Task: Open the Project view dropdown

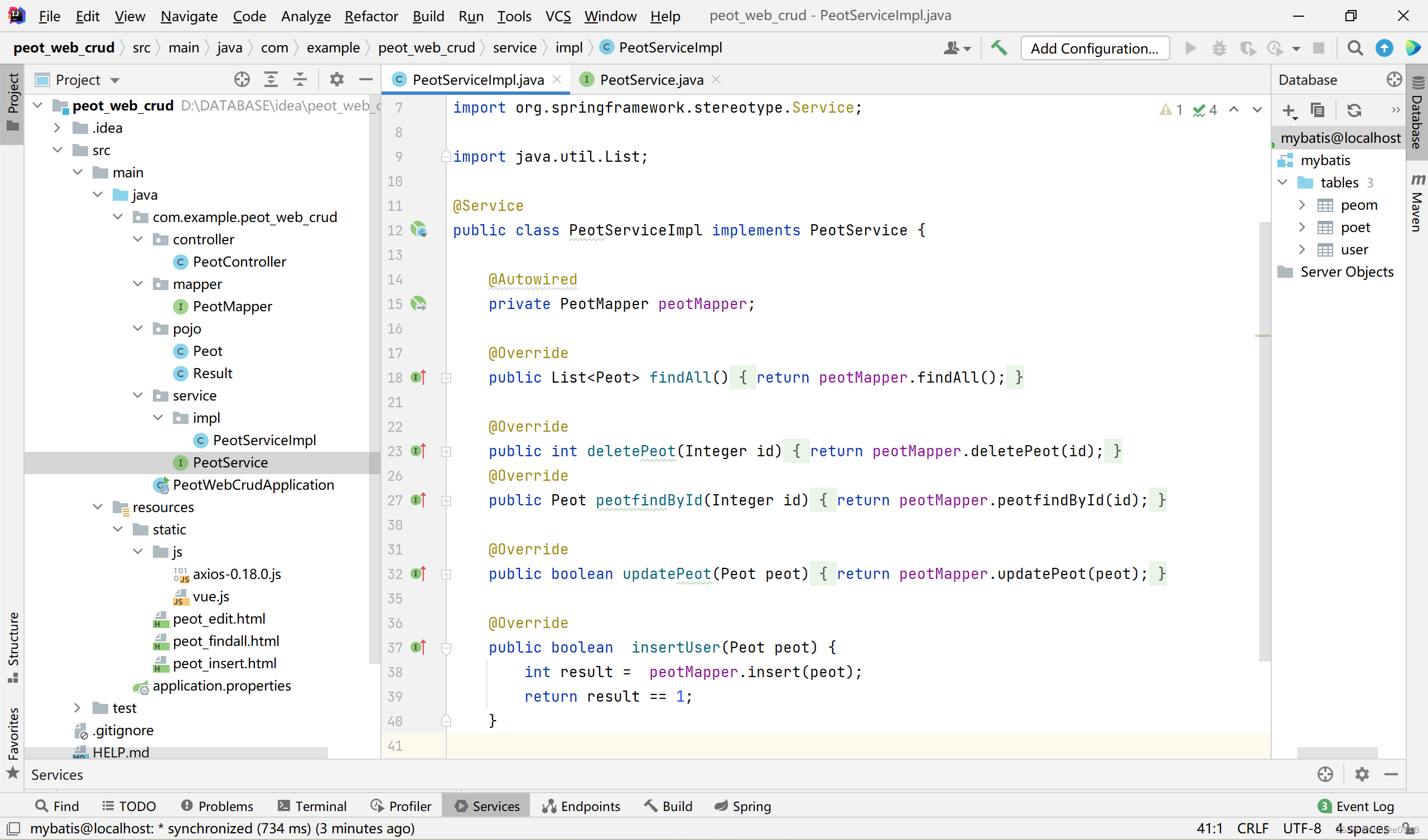Action: pyautogui.click(x=115, y=80)
